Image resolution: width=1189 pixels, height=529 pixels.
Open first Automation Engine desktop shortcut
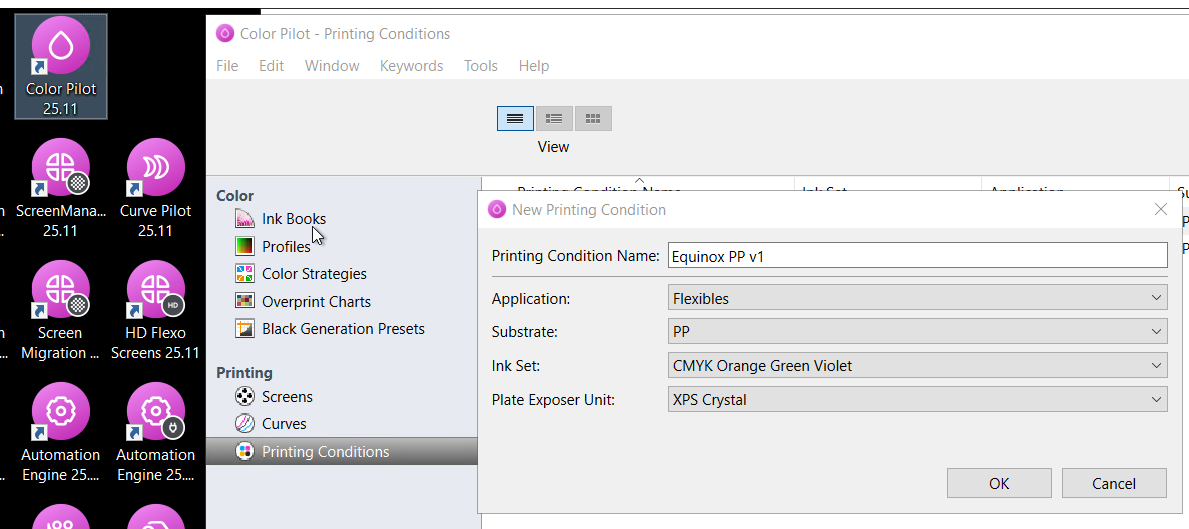click(61, 432)
